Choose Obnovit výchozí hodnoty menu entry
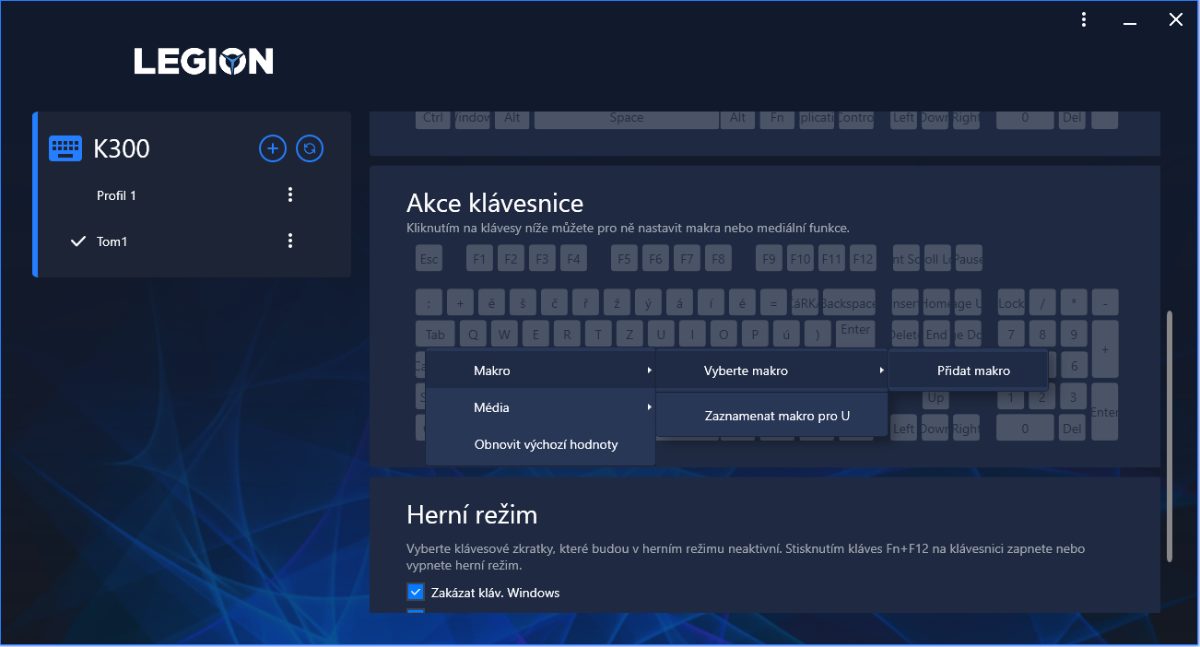 point(545,445)
